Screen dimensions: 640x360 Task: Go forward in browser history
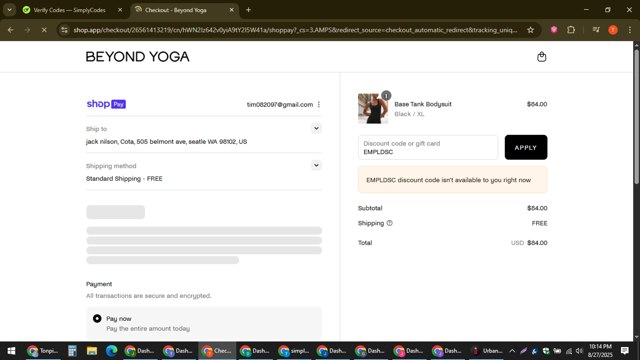(x=27, y=30)
